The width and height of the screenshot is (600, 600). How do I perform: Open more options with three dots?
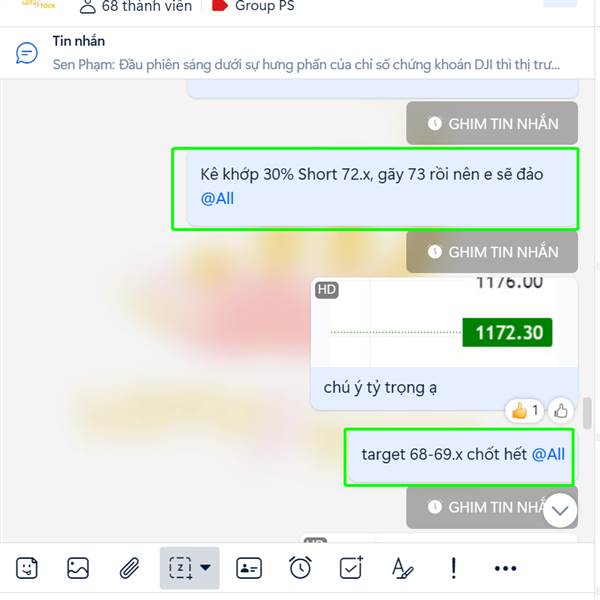coord(505,568)
